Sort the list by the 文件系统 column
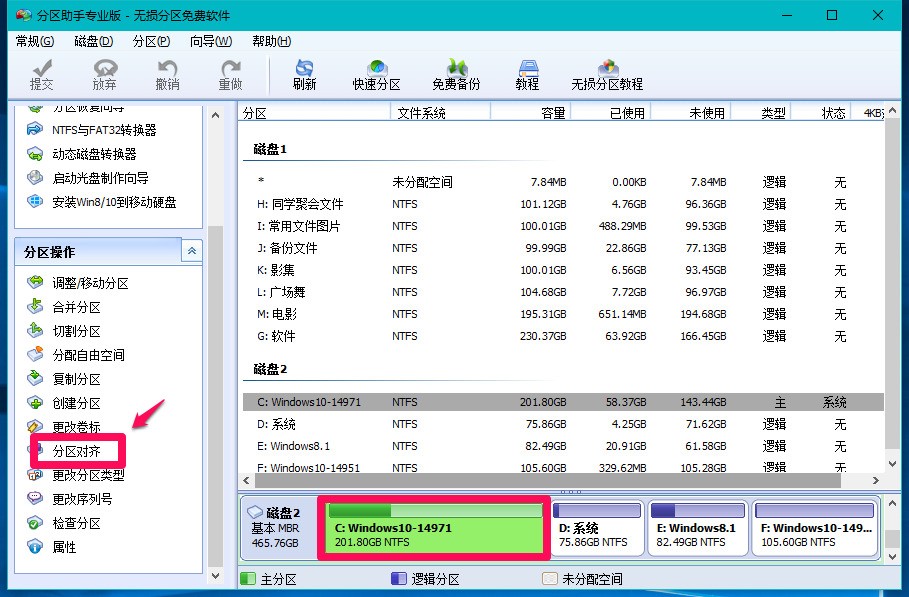The width and height of the screenshot is (909, 597). [441, 113]
